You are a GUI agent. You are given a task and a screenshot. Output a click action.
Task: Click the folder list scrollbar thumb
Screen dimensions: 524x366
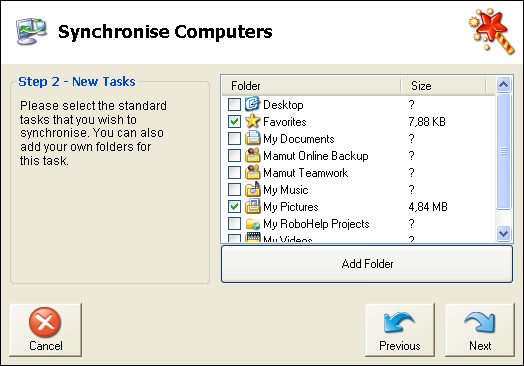coord(503,151)
